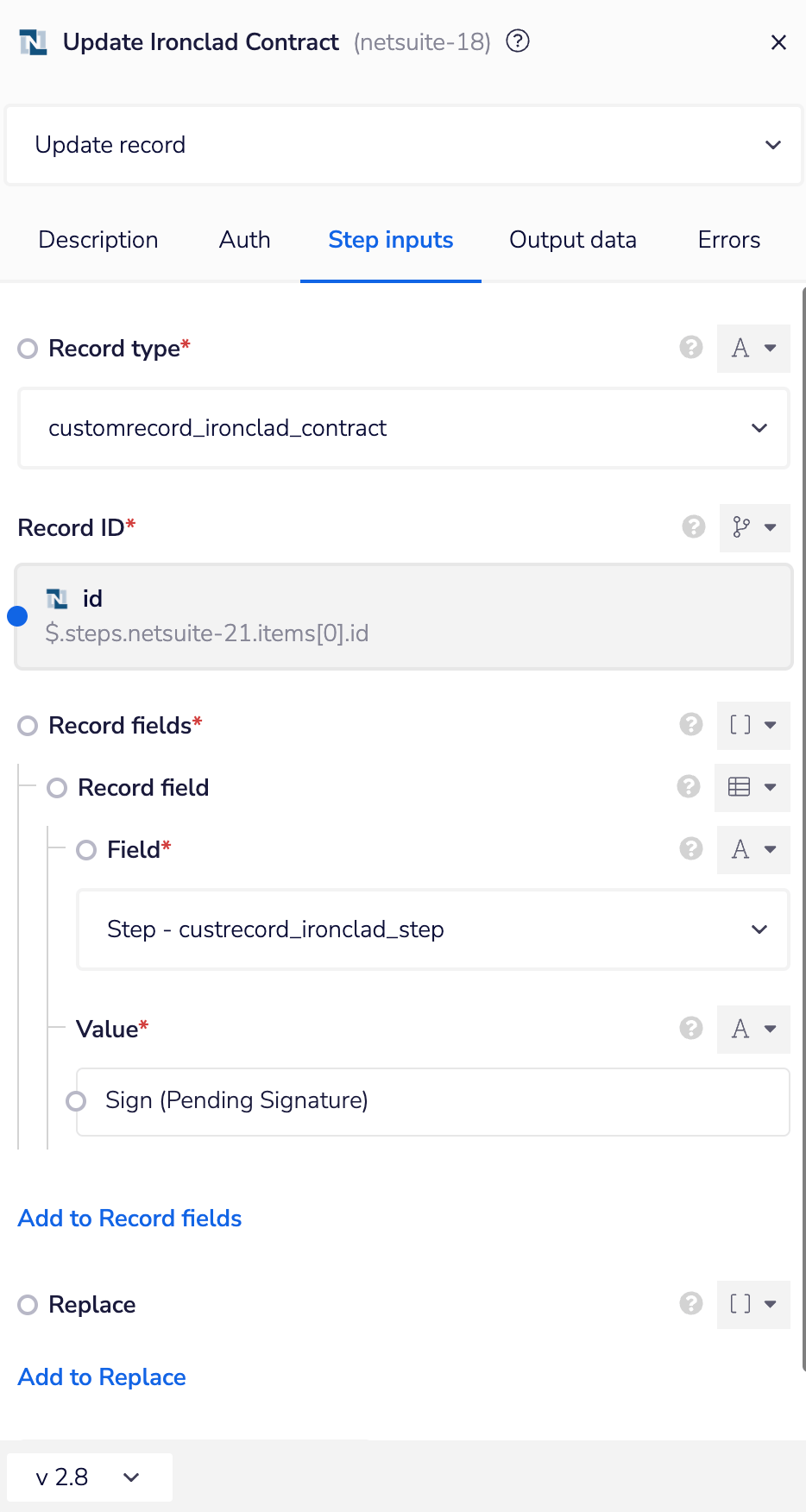The height and width of the screenshot is (1512, 806).
Task: Open help for Update Ironclad Contract step
Action: click(x=516, y=41)
